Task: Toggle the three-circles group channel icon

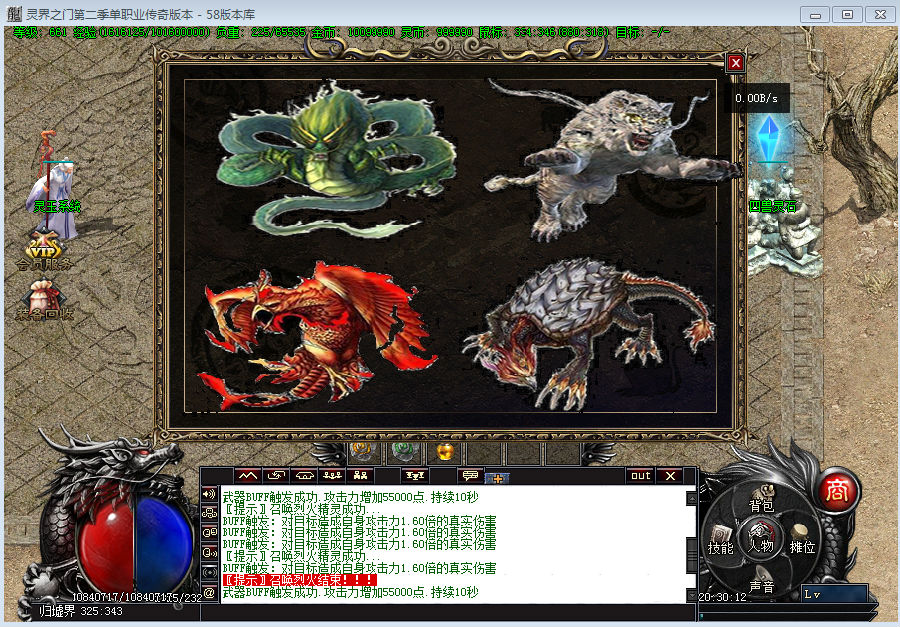Action: [x=210, y=513]
